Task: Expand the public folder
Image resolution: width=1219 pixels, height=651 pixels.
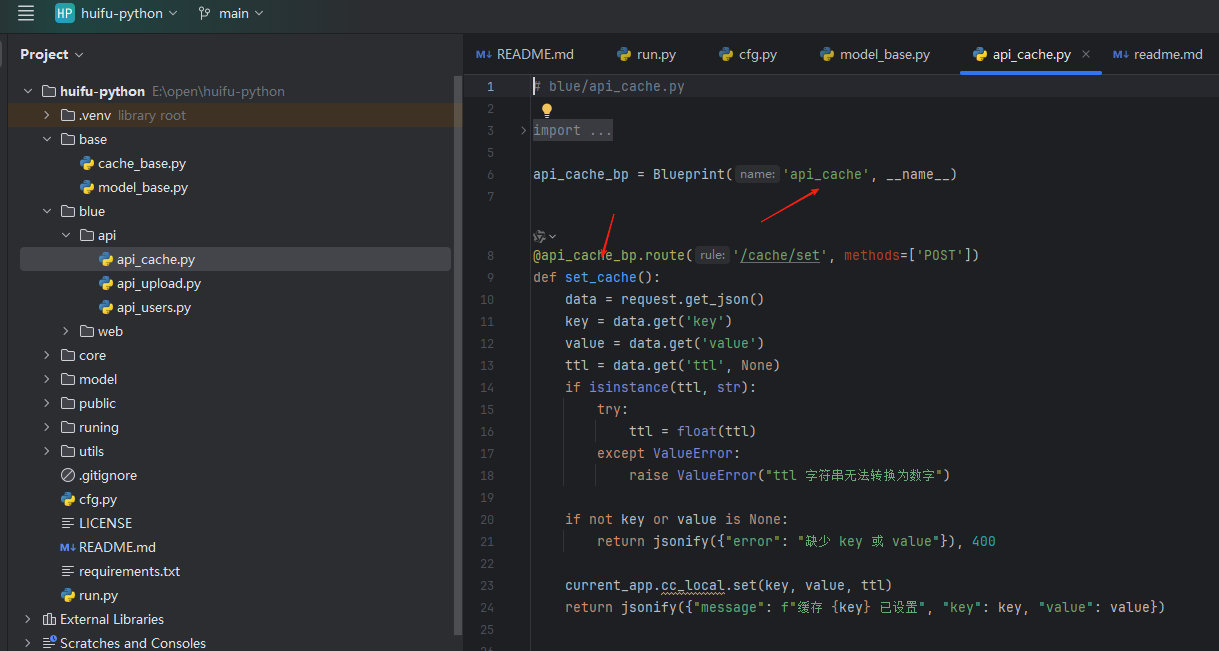Action: (47, 403)
